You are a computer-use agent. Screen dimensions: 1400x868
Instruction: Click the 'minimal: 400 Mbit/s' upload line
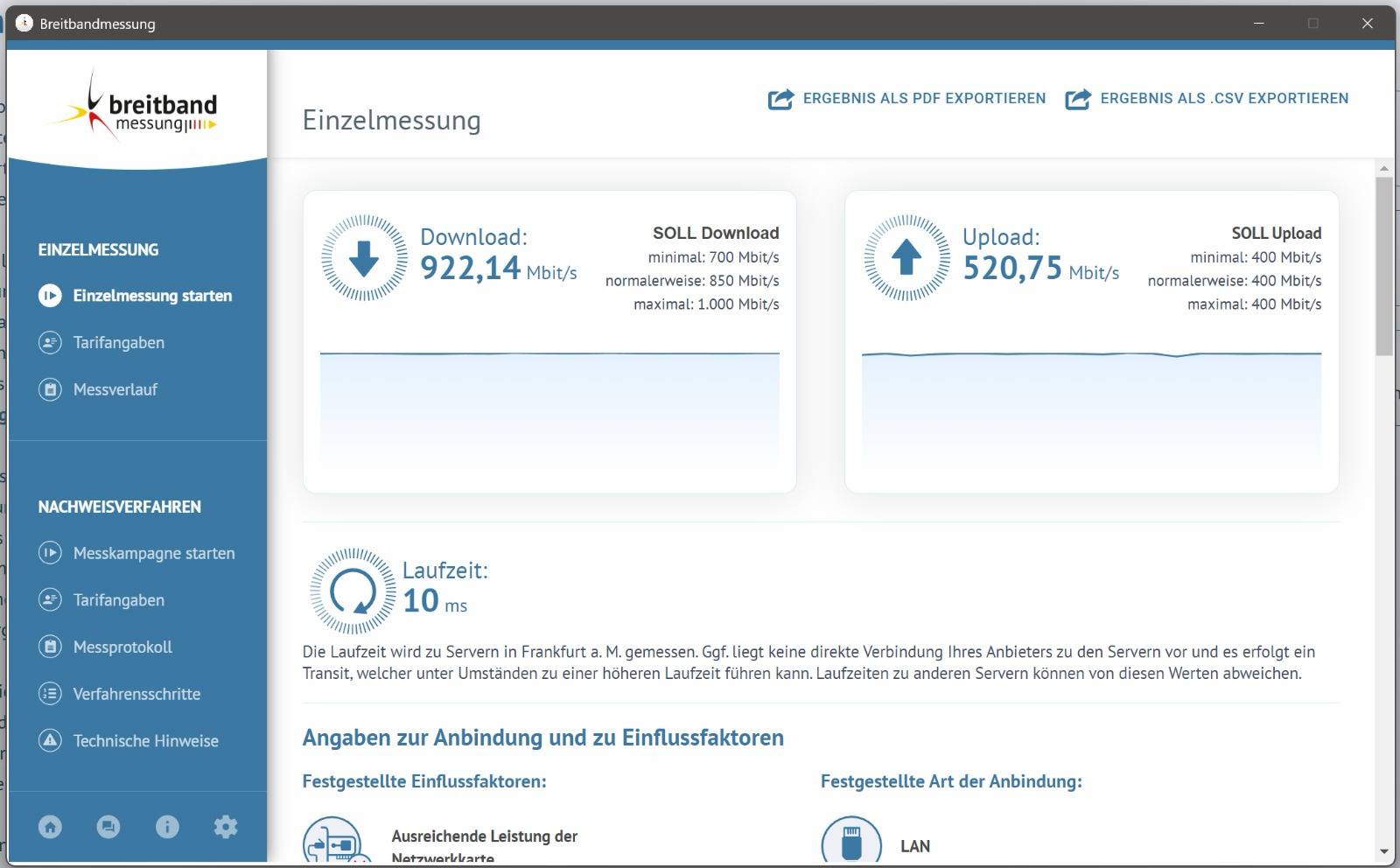[1256, 257]
